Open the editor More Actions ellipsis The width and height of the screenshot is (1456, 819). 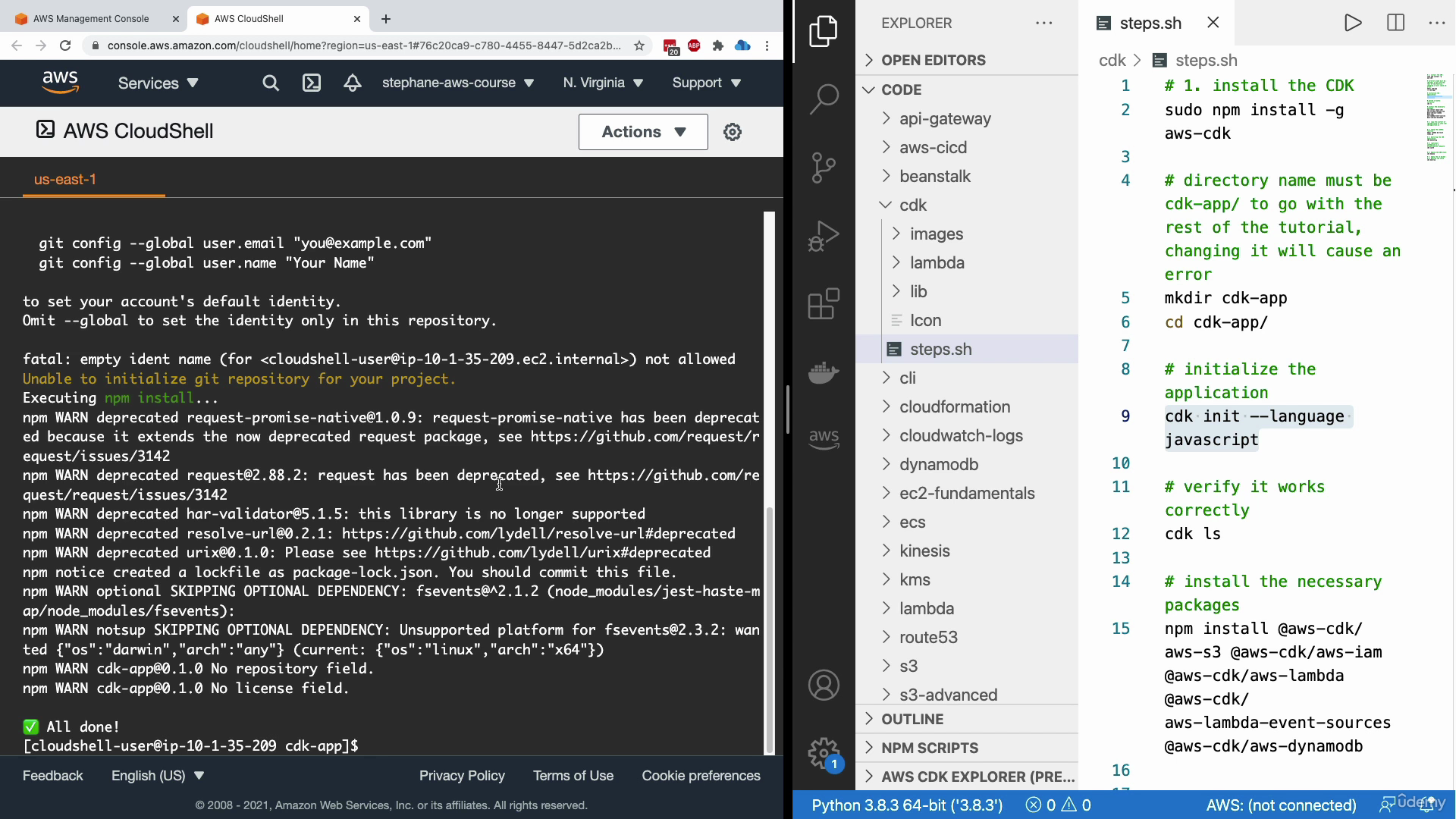click(x=1436, y=23)
